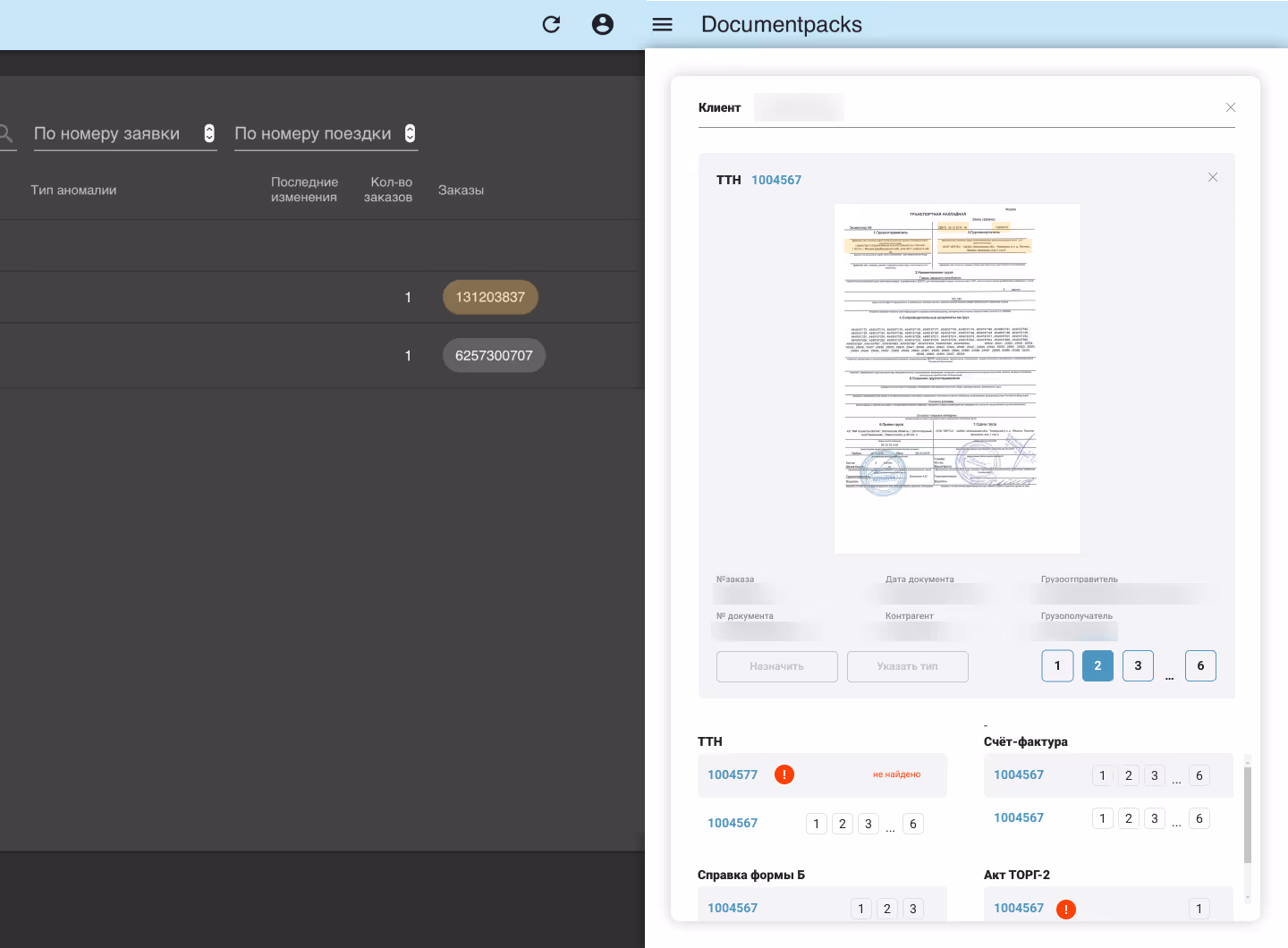The height and width of the screenshot is (948, 1288).
Task: Select active page 2 in the preview card pagination
Action: click(x=1097, y=665)
